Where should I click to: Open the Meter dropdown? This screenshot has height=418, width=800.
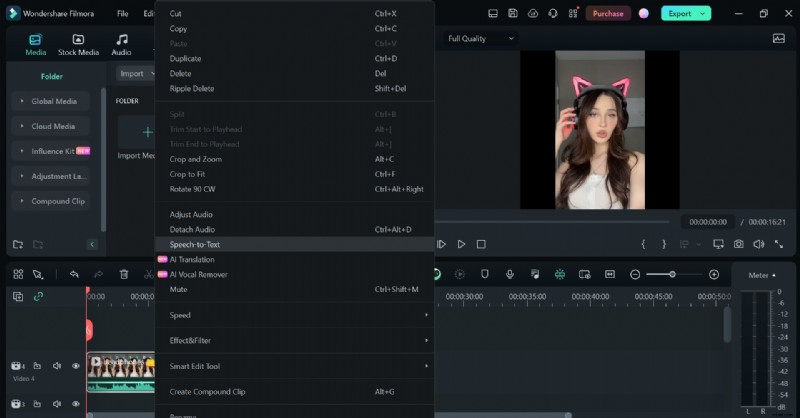pos(762,276)
